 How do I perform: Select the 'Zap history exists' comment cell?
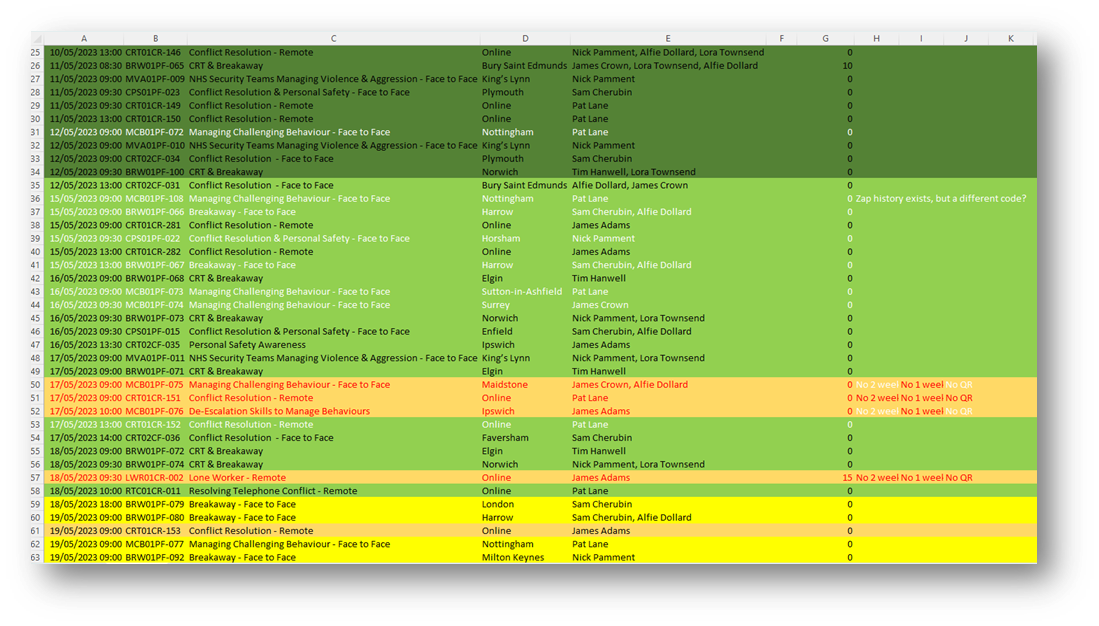(x=940, y=199)
